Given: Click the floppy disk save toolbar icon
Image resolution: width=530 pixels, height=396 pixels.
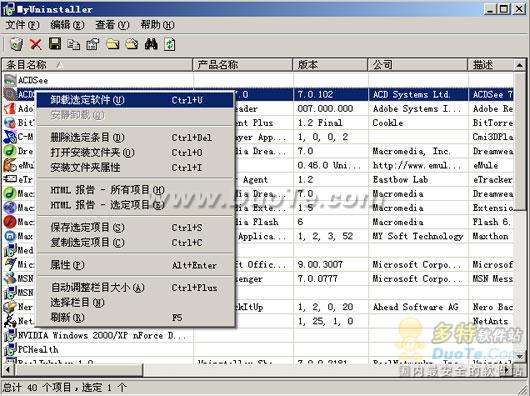Looking at the screenshot, I should pyautogui.click(x=55, y=44).
